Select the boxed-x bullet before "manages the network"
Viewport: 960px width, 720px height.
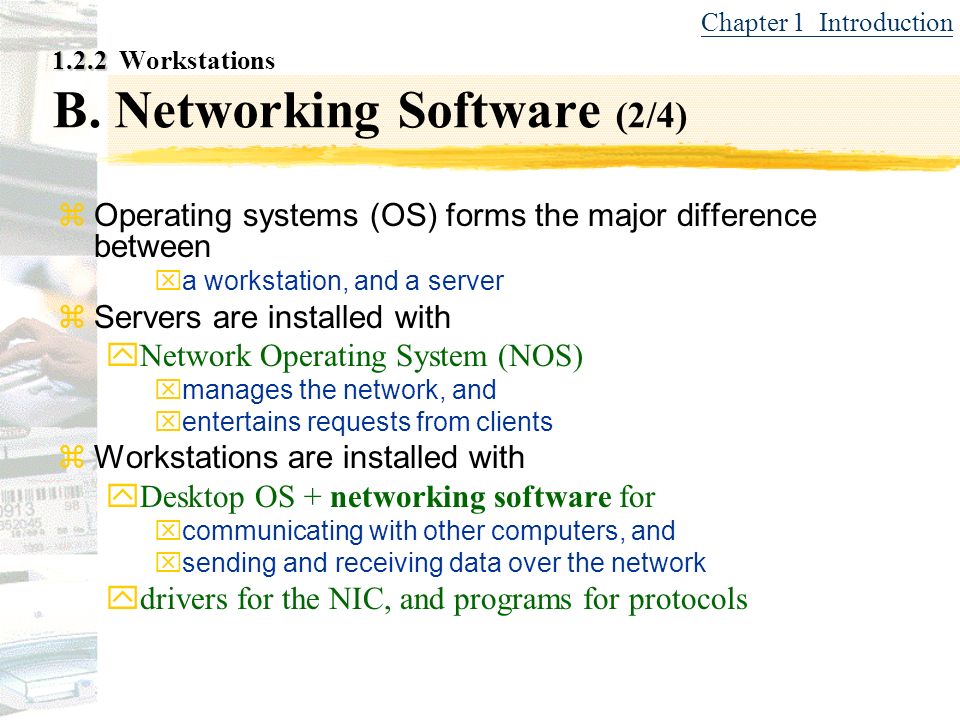pyautogui.click(x=168, y=389)
